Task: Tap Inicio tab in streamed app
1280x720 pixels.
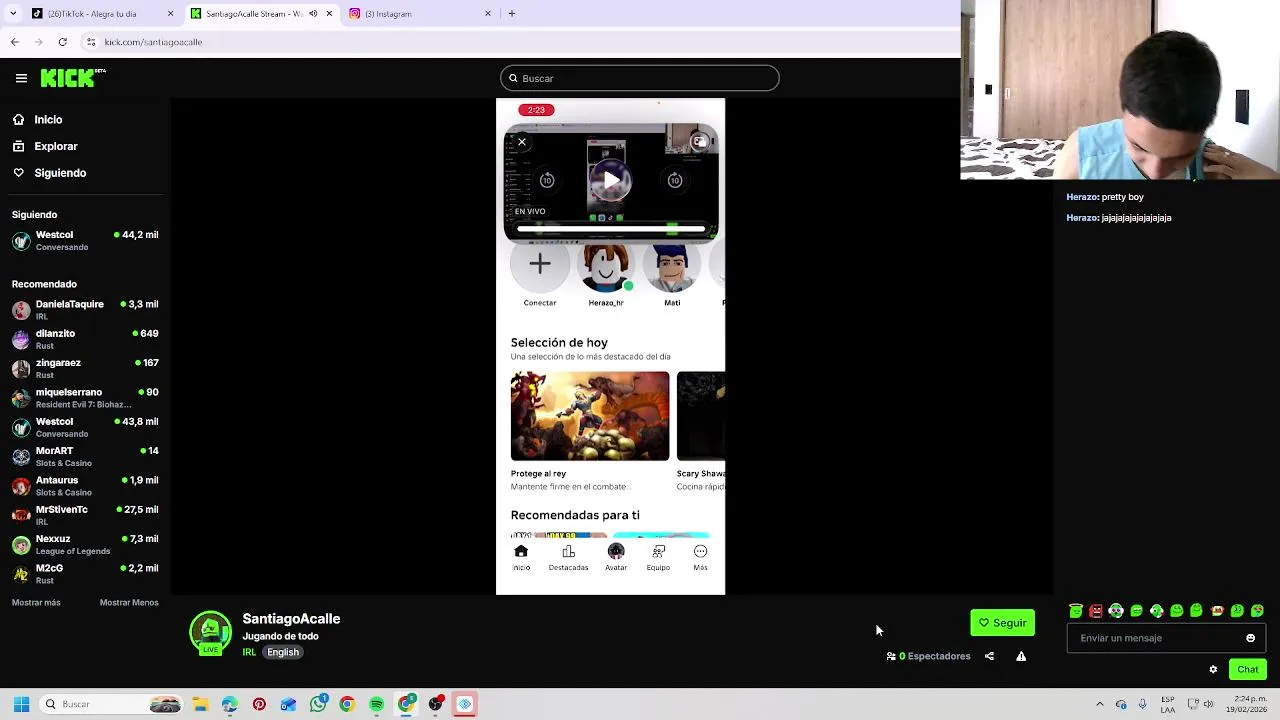Action: (x=521, y=558)
